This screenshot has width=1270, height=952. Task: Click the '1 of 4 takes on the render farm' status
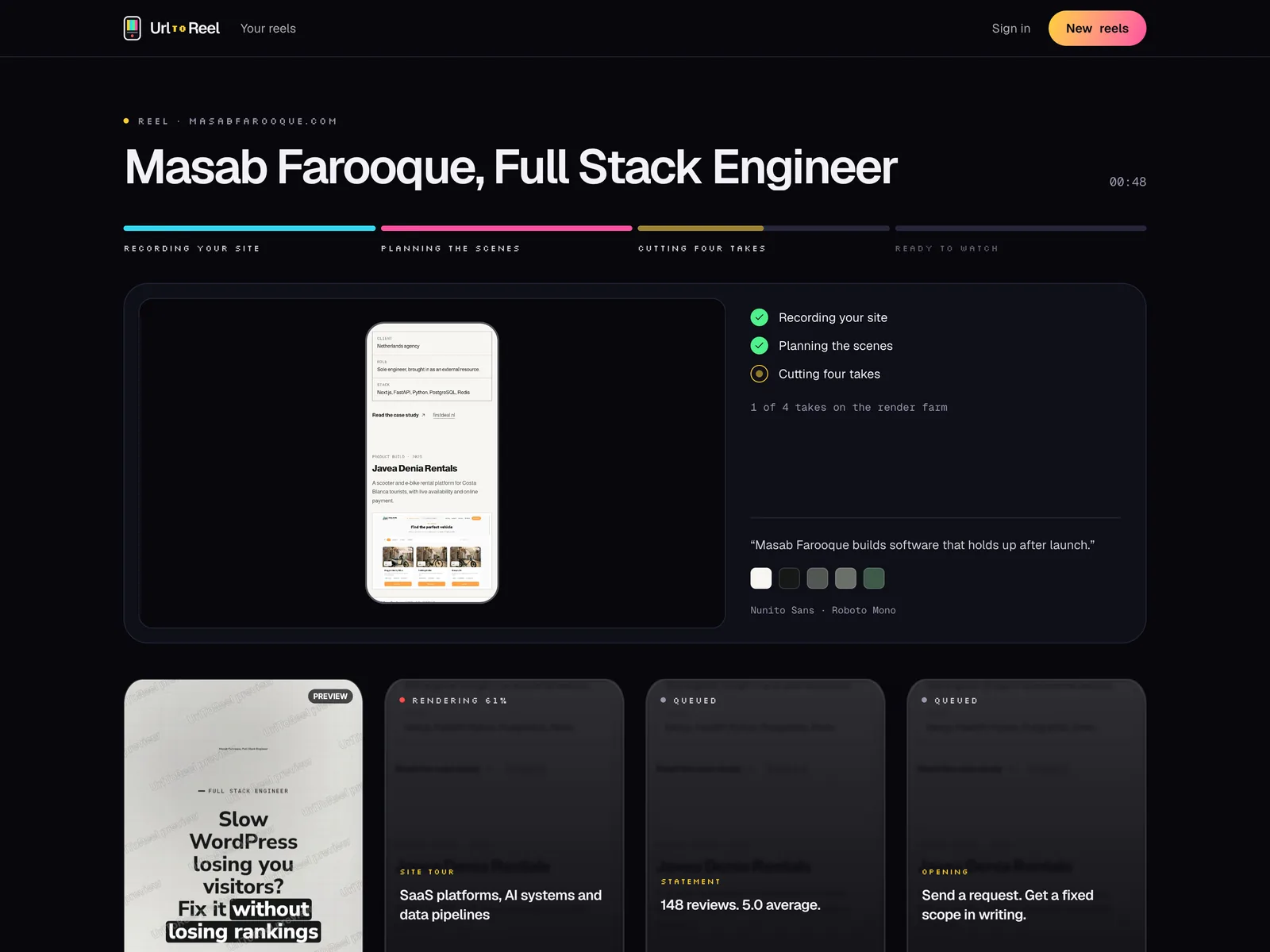[x=849, y=407]
